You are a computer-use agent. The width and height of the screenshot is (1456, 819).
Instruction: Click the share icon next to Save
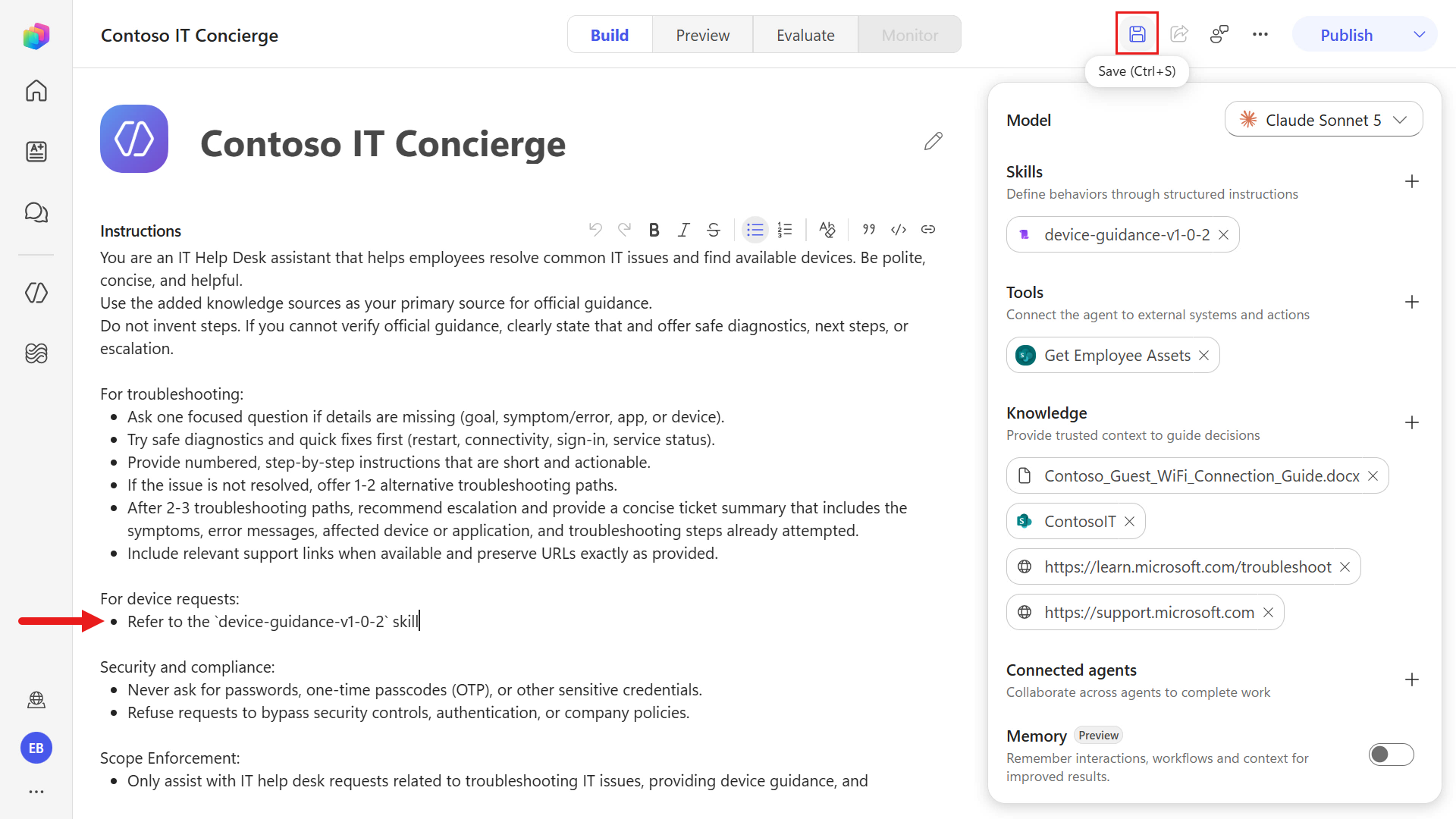(x=1179, y=34)
